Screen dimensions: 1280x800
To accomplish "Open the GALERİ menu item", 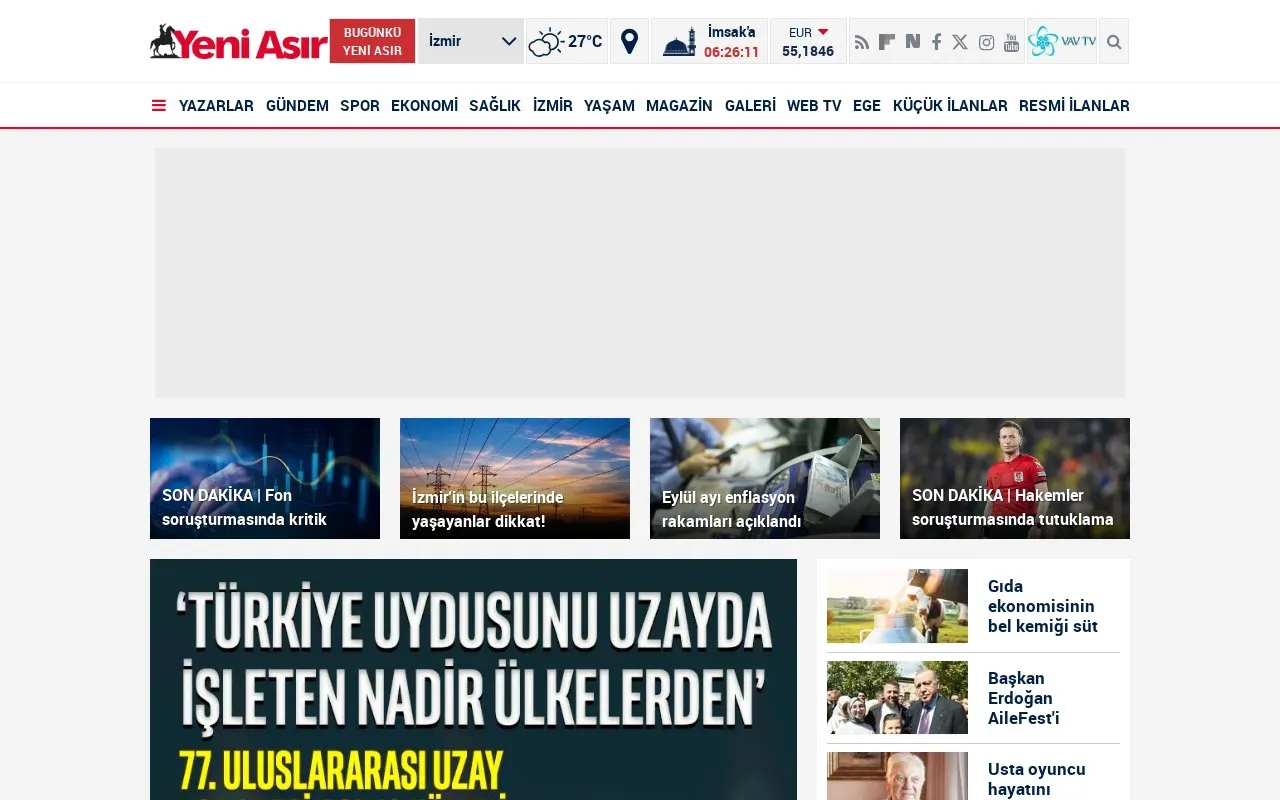I will 750,106.
